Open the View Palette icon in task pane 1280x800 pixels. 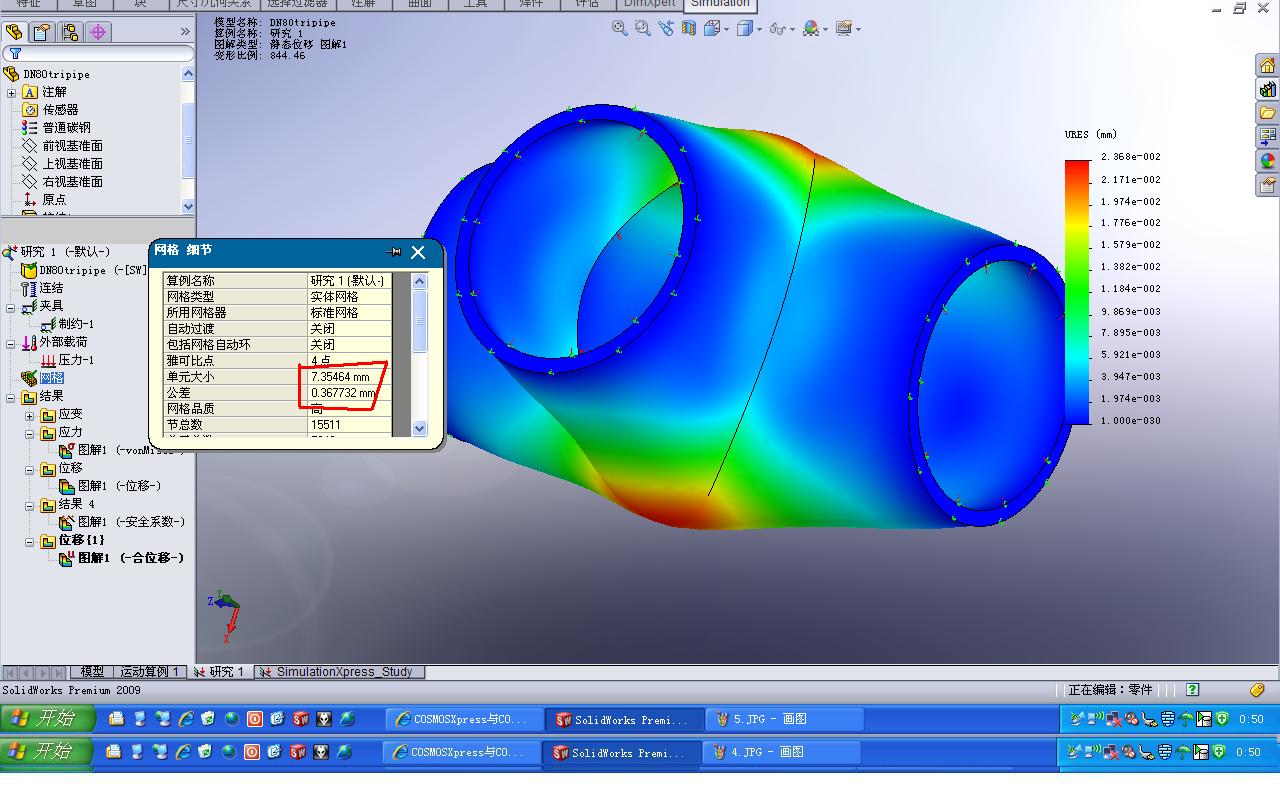click(1268, 136)
